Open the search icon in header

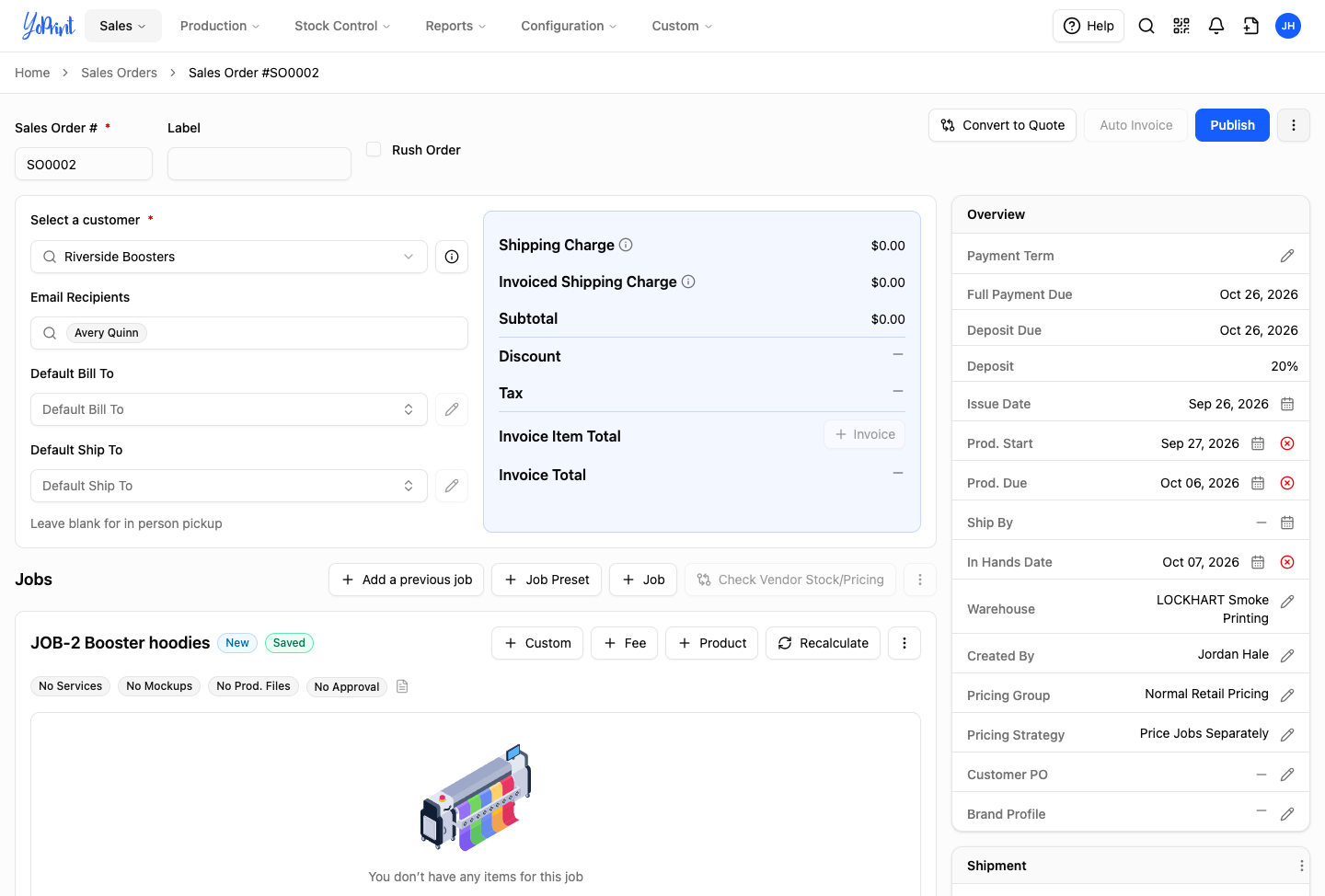1146,26
